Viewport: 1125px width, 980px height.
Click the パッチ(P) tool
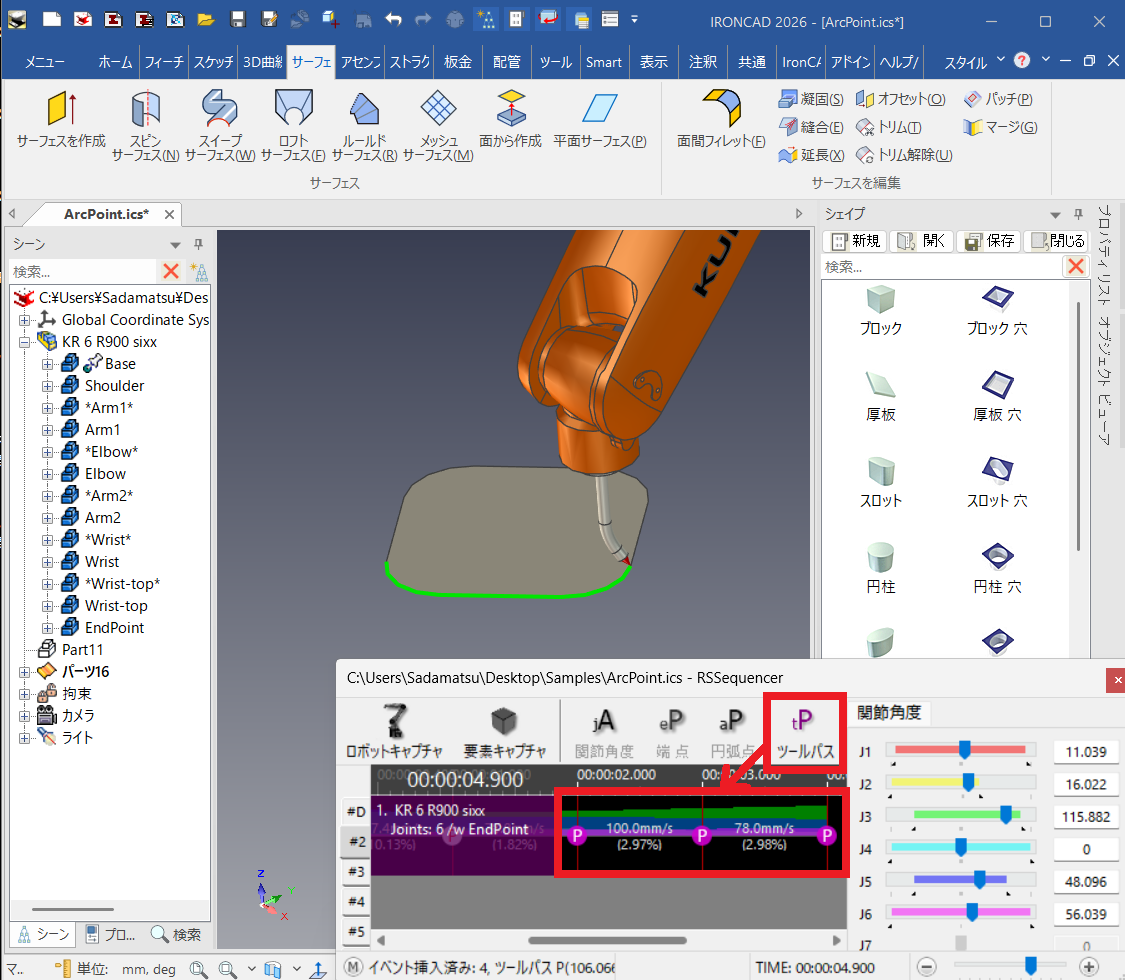(x=998, y=99)
